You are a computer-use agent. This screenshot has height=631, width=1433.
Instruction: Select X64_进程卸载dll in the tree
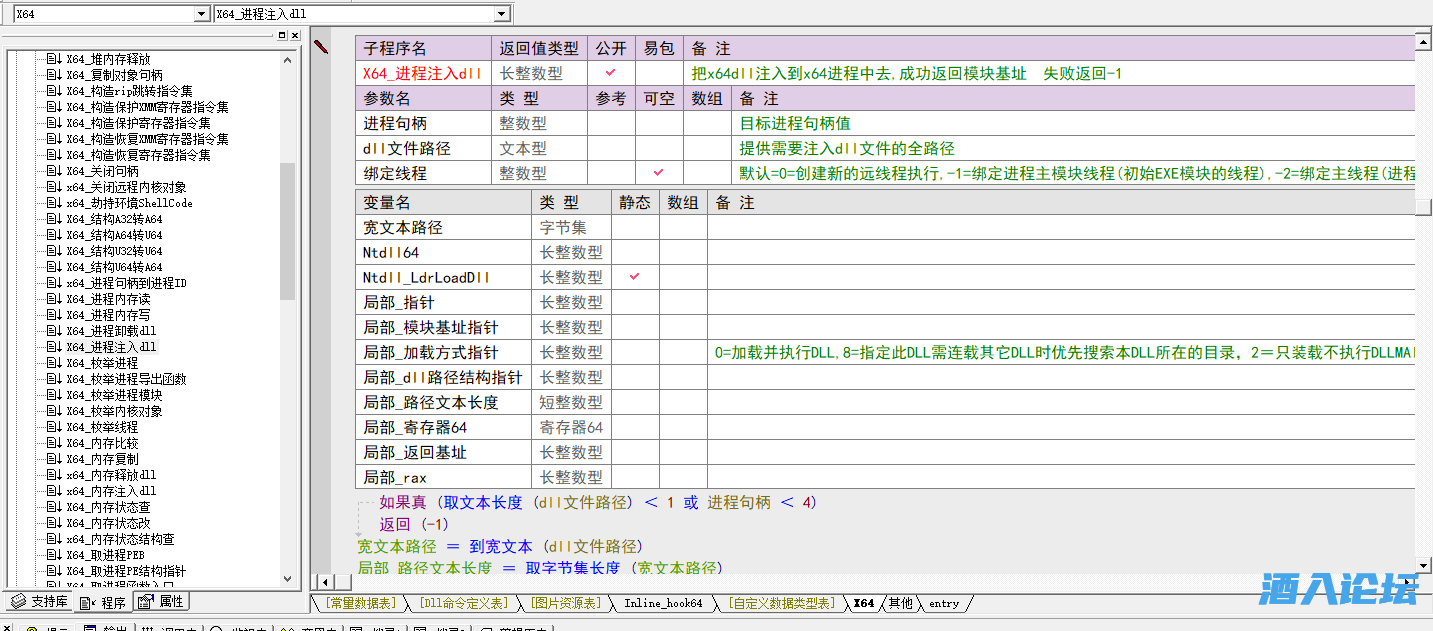click(111, 331)
